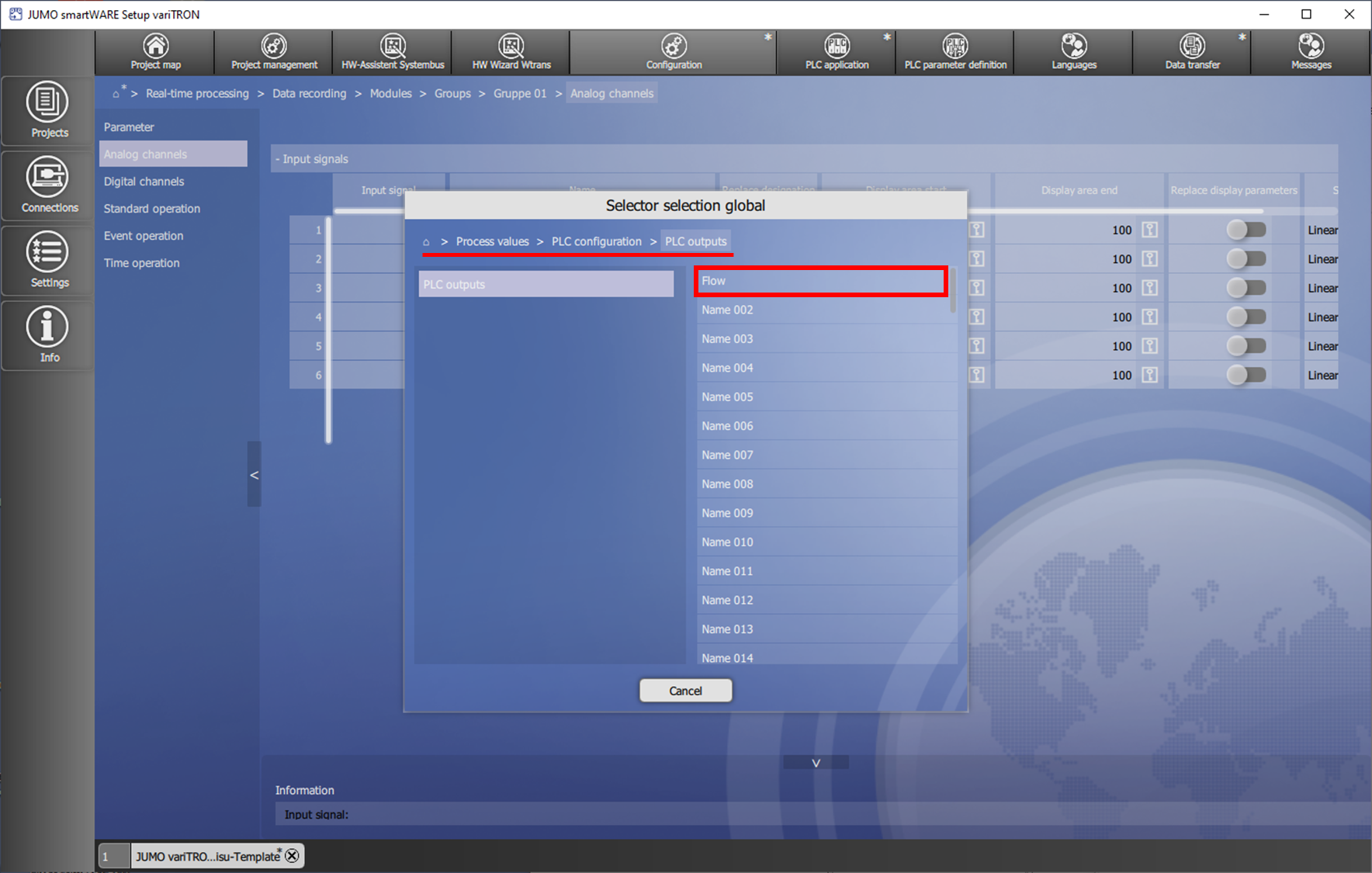The width and height of the screenshot is (1372, 873).
Task: Enable Replace display parameters toggle in row 3
Action: [1246, 288]
